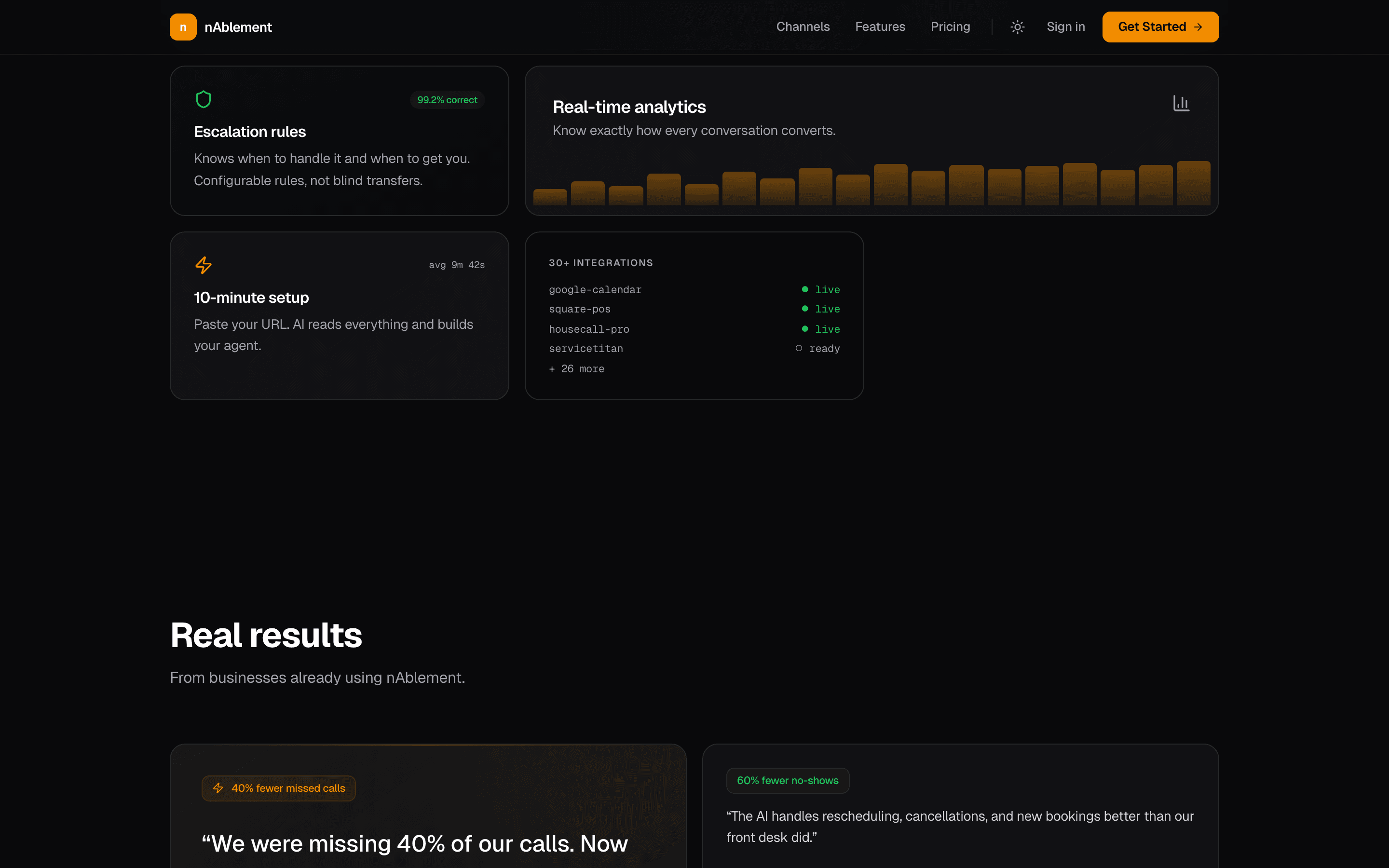Click the 10-minute setup heading
This screenshot has height=868, width=1389.
coord(251,298)
